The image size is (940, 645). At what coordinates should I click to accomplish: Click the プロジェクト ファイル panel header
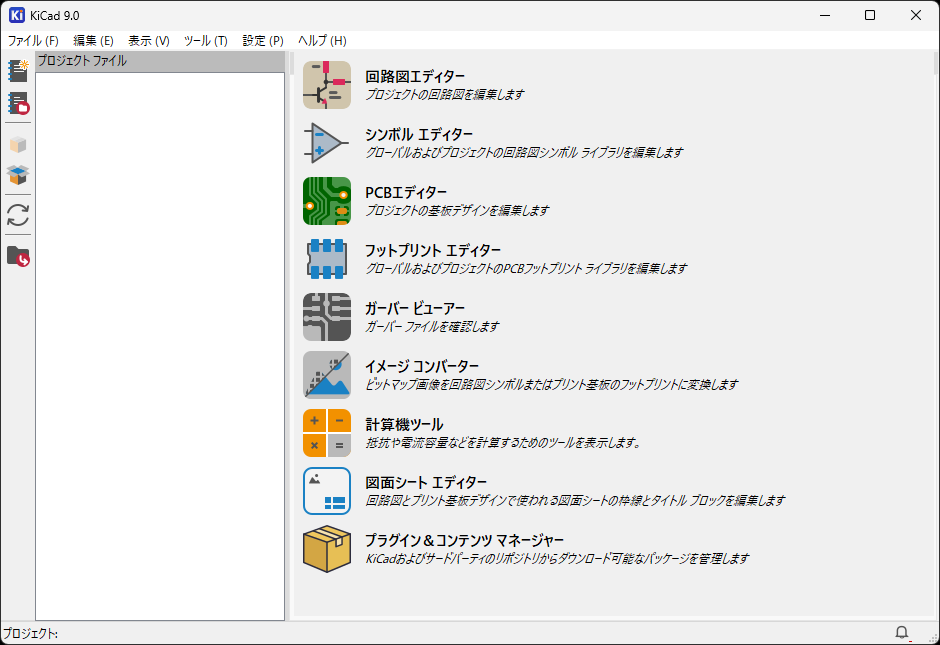[160, 61]
